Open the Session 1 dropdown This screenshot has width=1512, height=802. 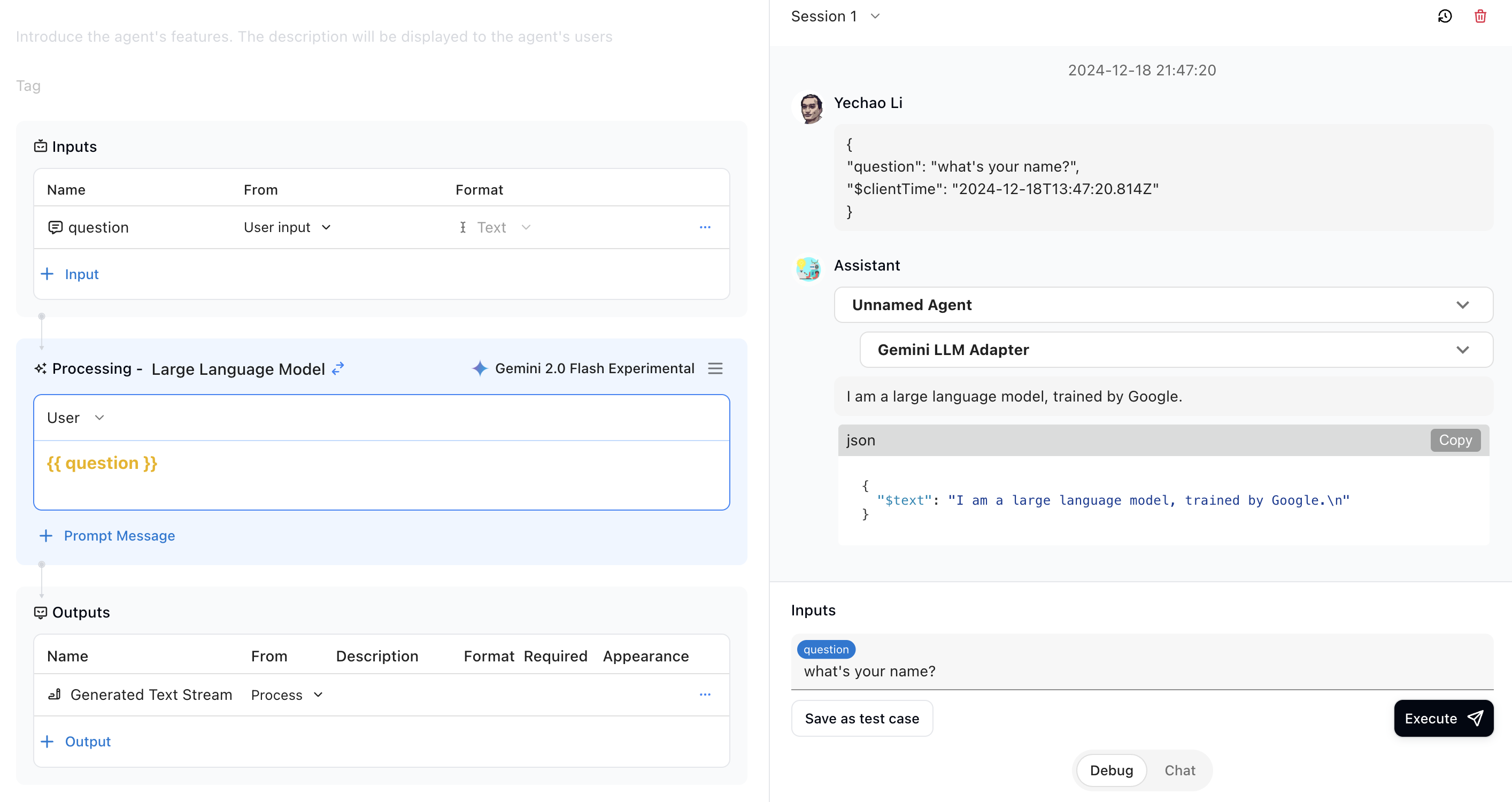835,17
